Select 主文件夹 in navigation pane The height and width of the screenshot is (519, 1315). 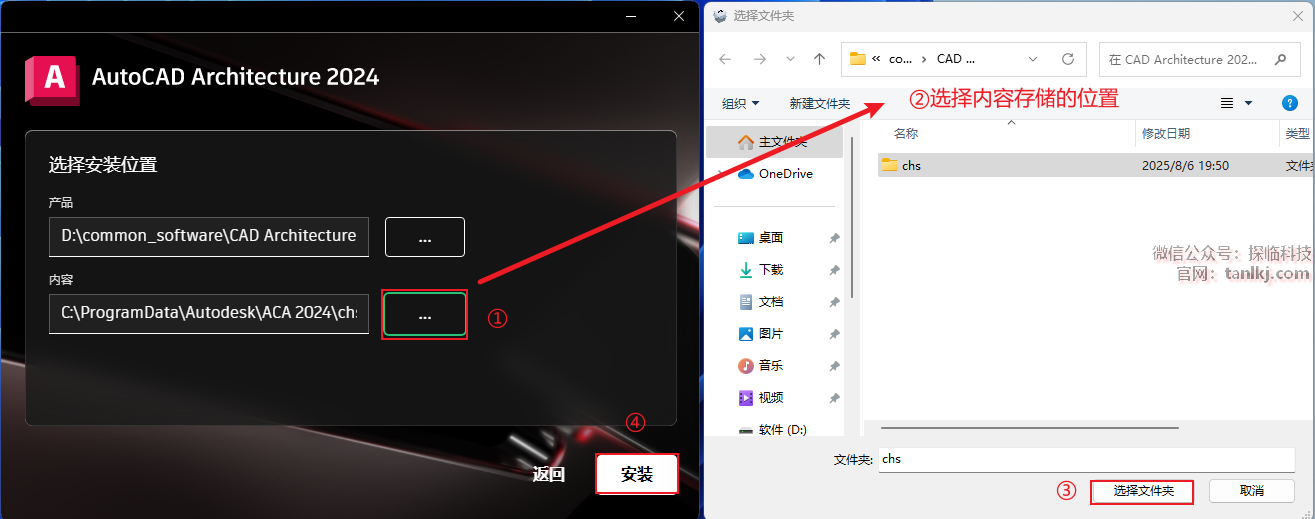774,142
